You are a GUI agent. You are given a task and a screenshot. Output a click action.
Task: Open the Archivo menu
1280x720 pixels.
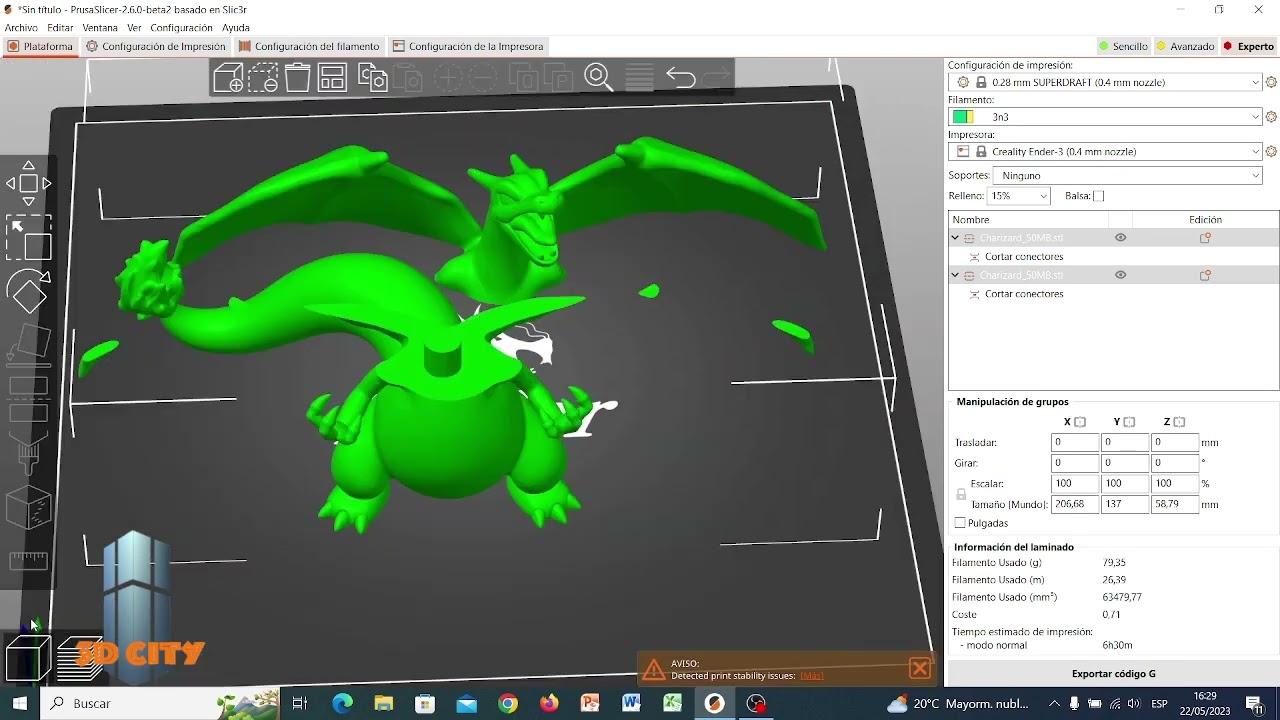pyautogui.click(x=21, y=28)
